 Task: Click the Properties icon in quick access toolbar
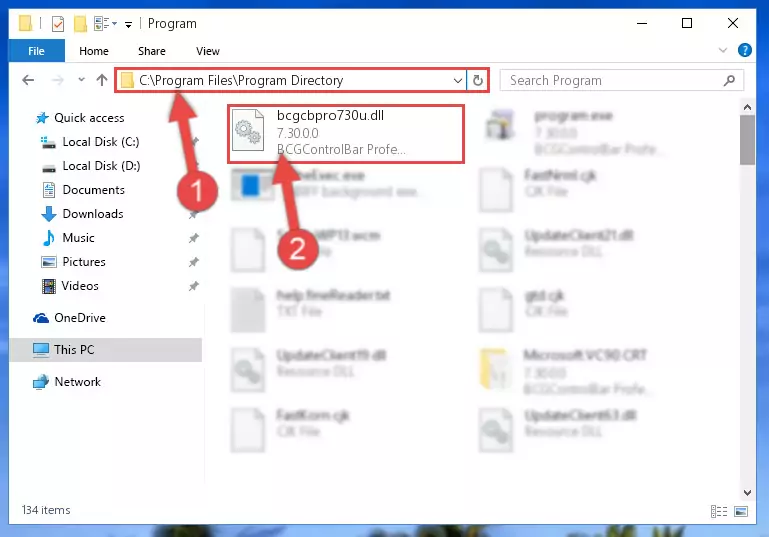[58, 24]
